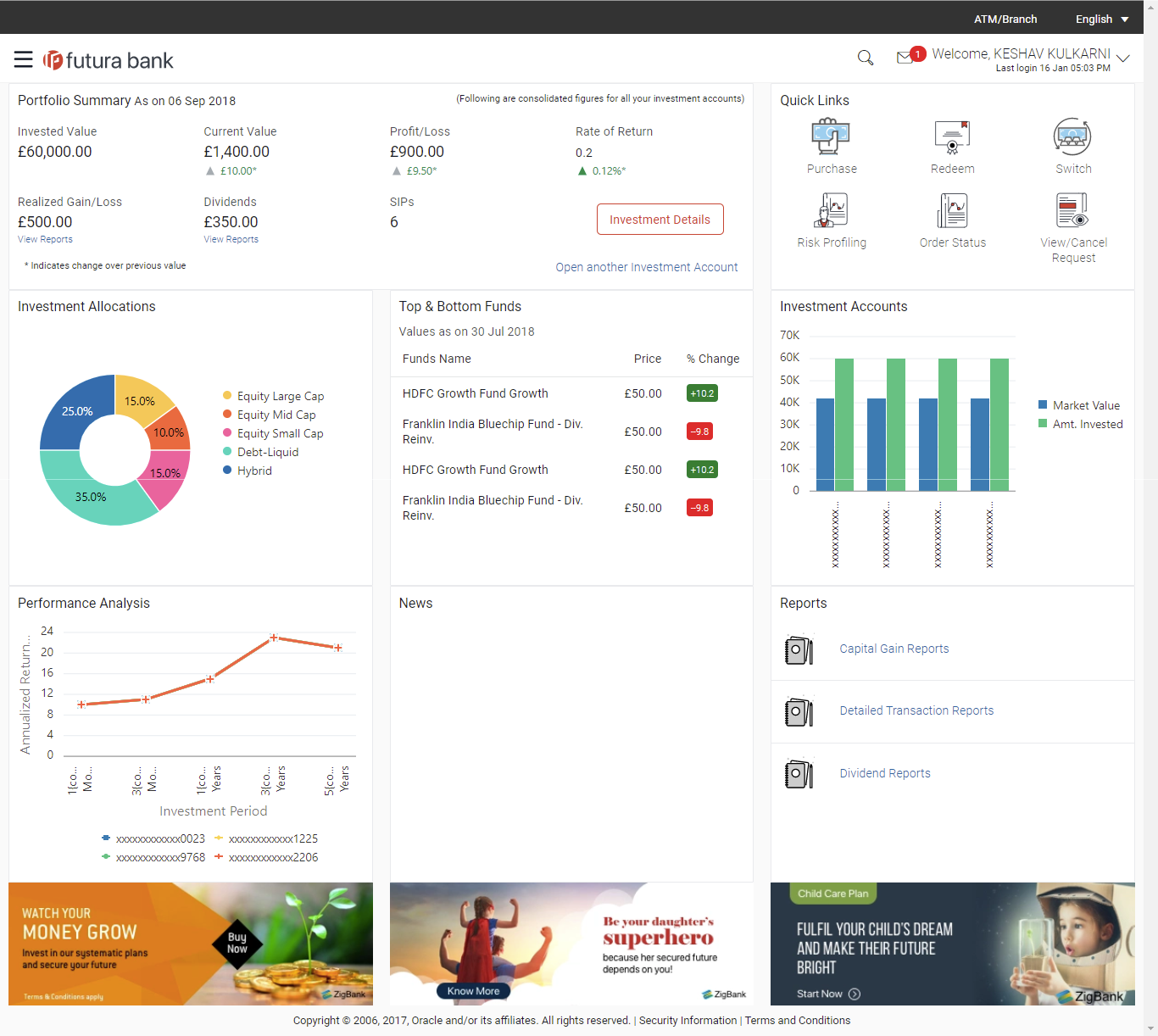Click Terms and Conditions footer link
This screenshot has width=1158, height=1036.
(x=798, y=1021)
